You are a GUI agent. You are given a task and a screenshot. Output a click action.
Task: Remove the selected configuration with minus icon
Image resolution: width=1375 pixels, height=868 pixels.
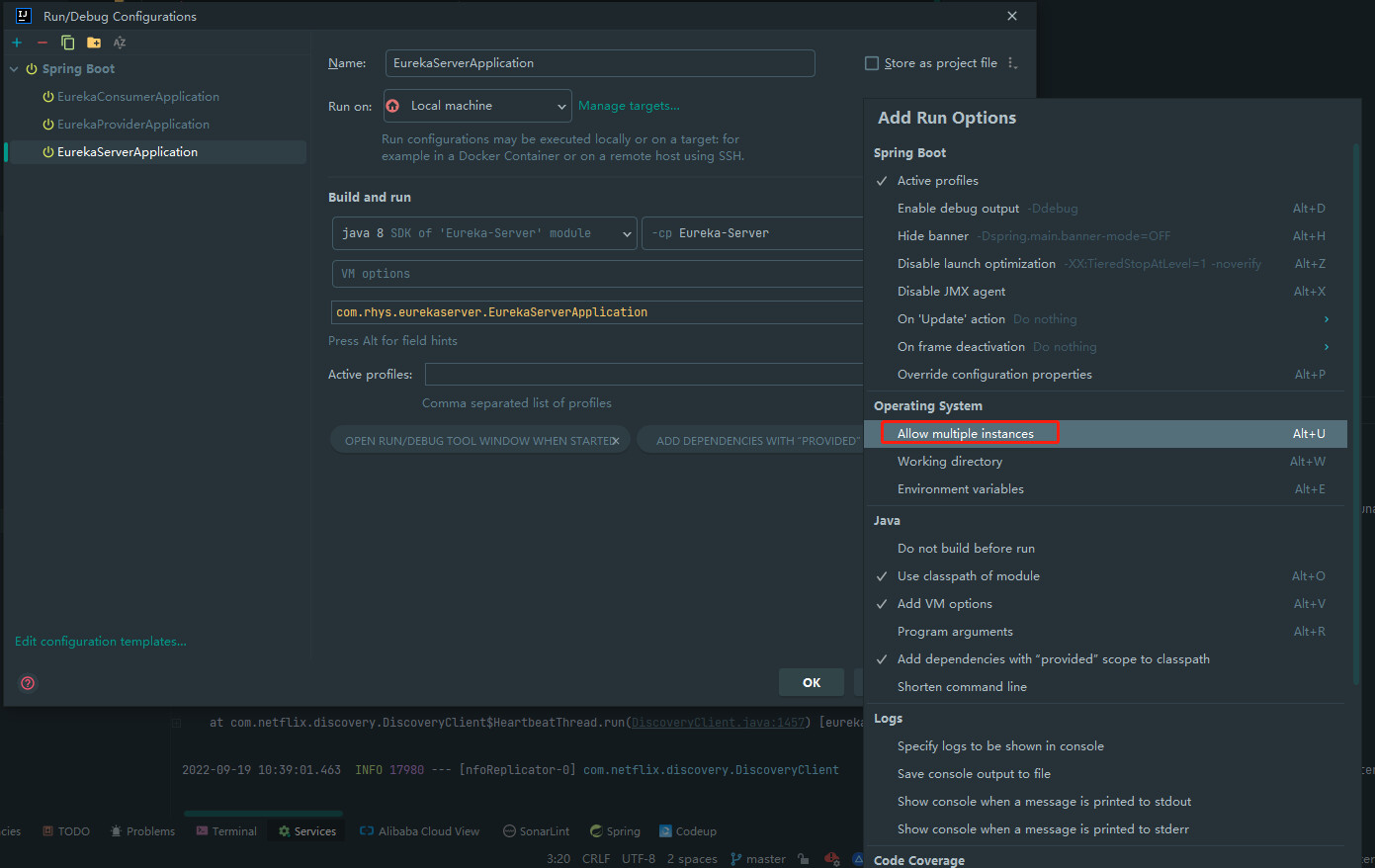[43, 43]
